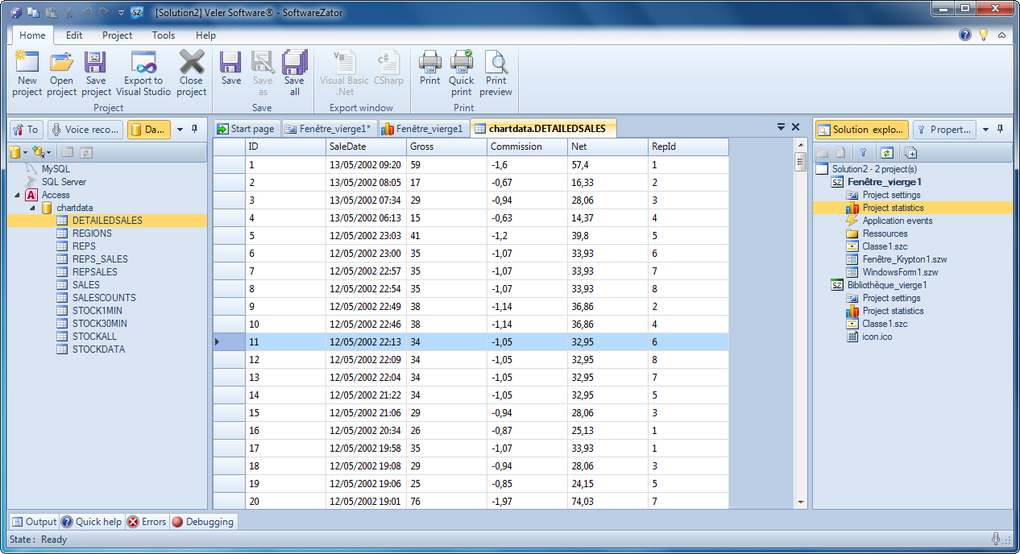Click the CSharp export icon
Screen dimensions: 1020x554
click(388, 68)
